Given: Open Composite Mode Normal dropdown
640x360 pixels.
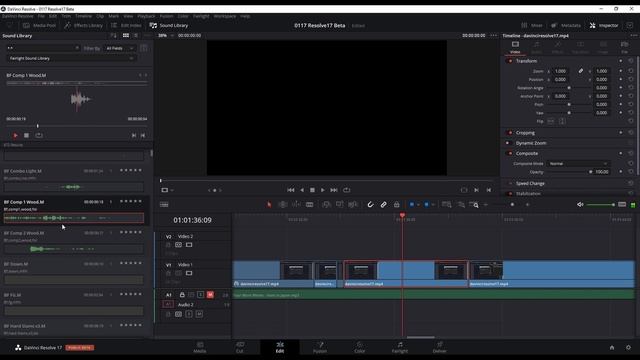Looking at the screenshot, I should [x=578, y=164].
